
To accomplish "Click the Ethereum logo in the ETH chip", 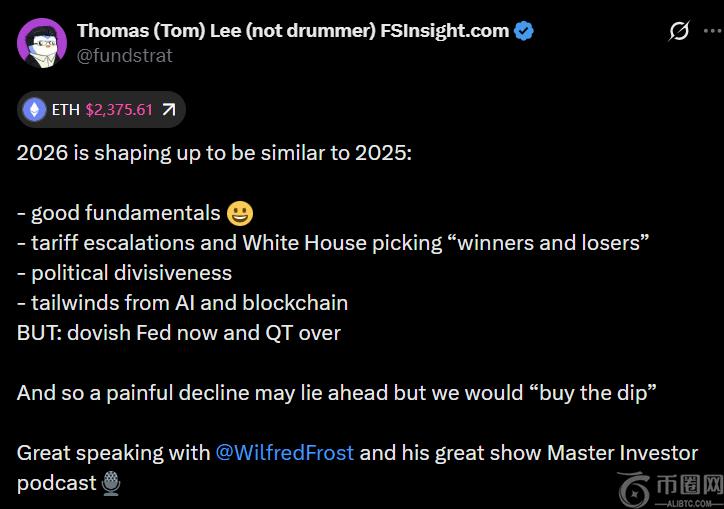I will pos(35,110).
